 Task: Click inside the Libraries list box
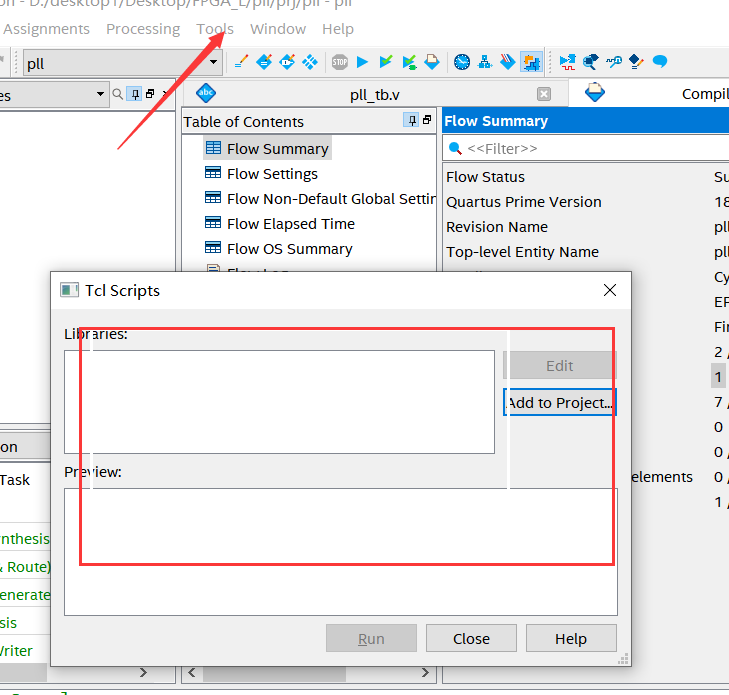279,402
